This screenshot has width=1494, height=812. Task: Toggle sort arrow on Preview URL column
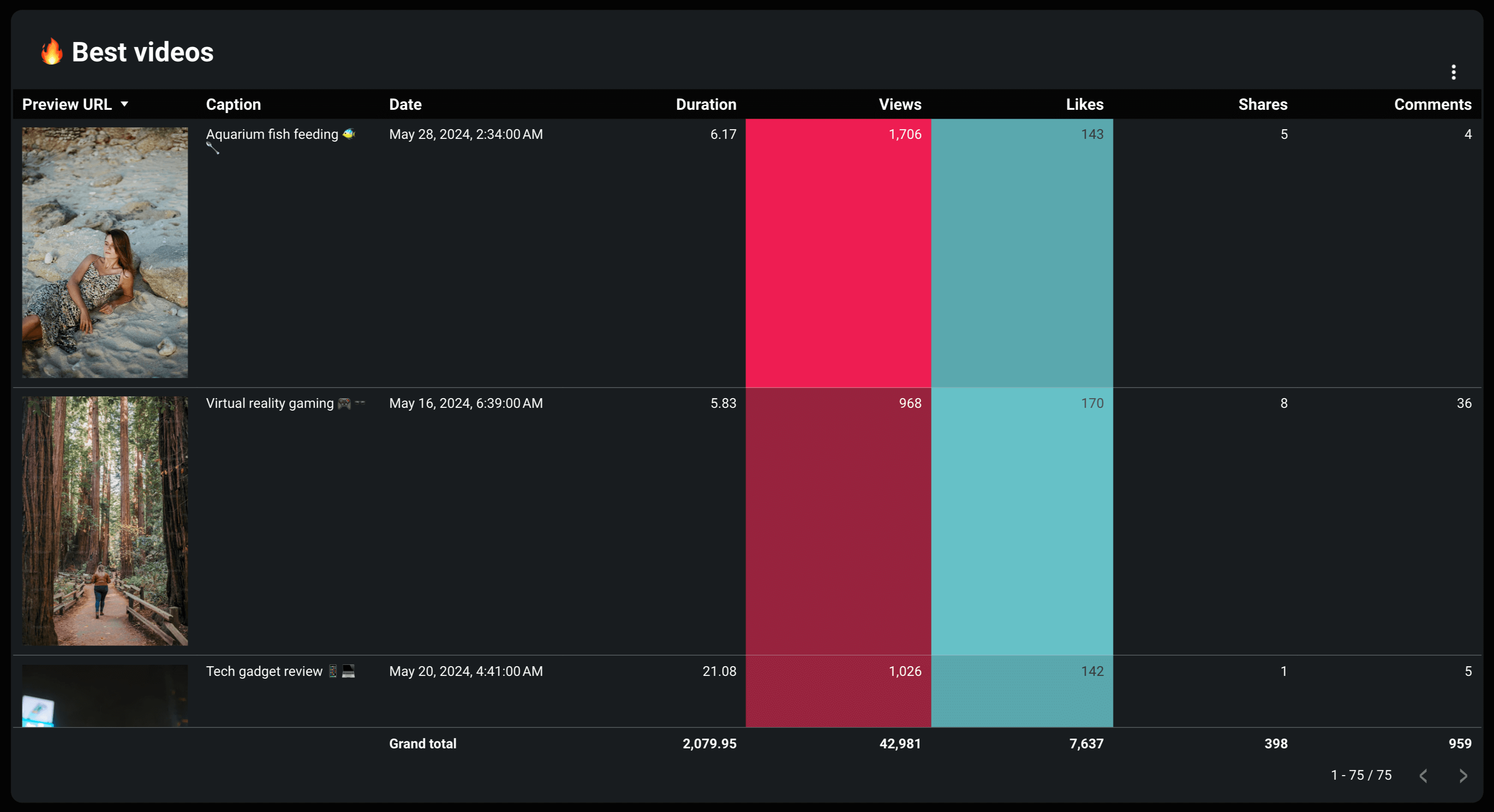tap(124, 104)
